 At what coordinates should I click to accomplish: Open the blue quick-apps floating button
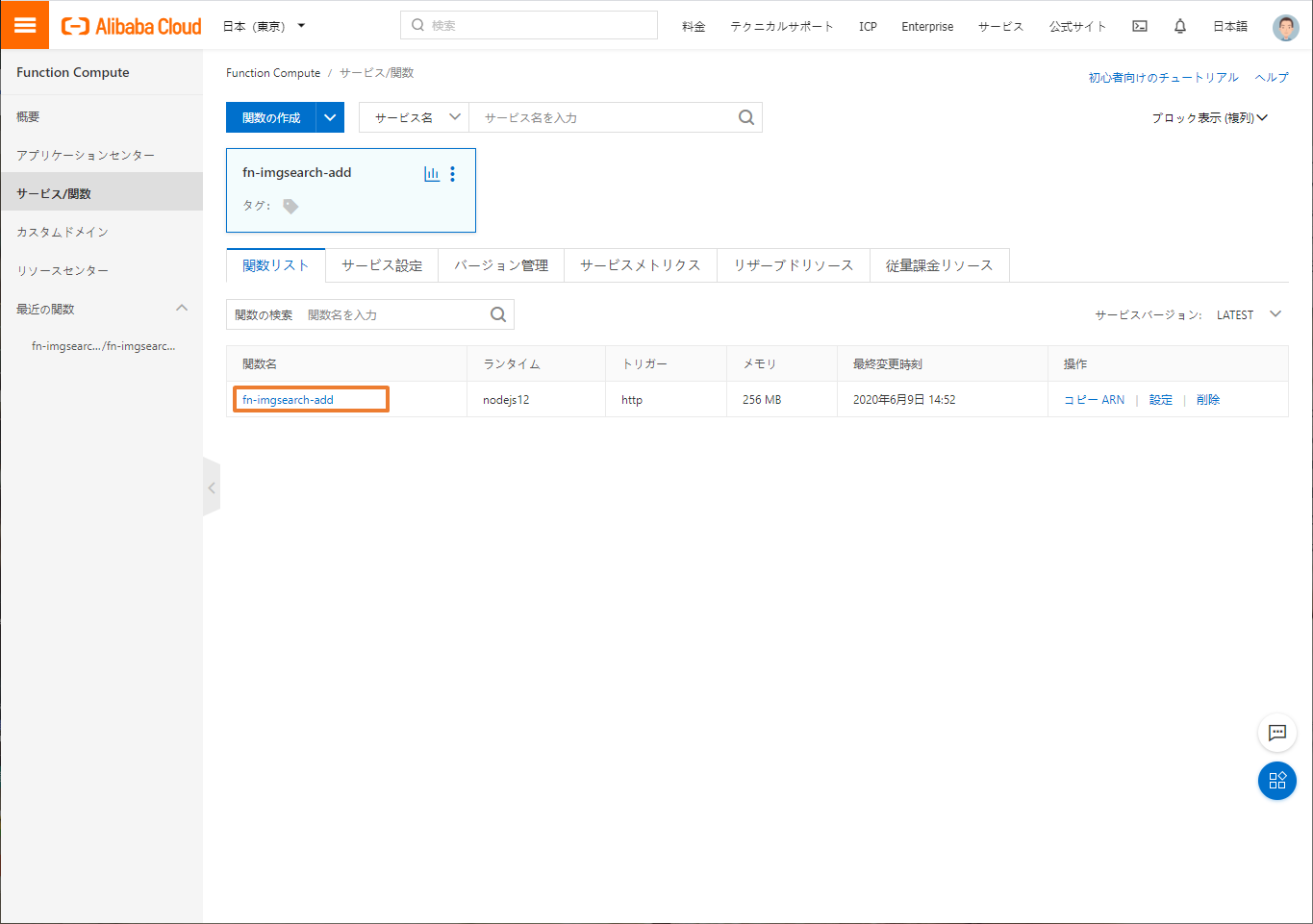click(1277, 781)
